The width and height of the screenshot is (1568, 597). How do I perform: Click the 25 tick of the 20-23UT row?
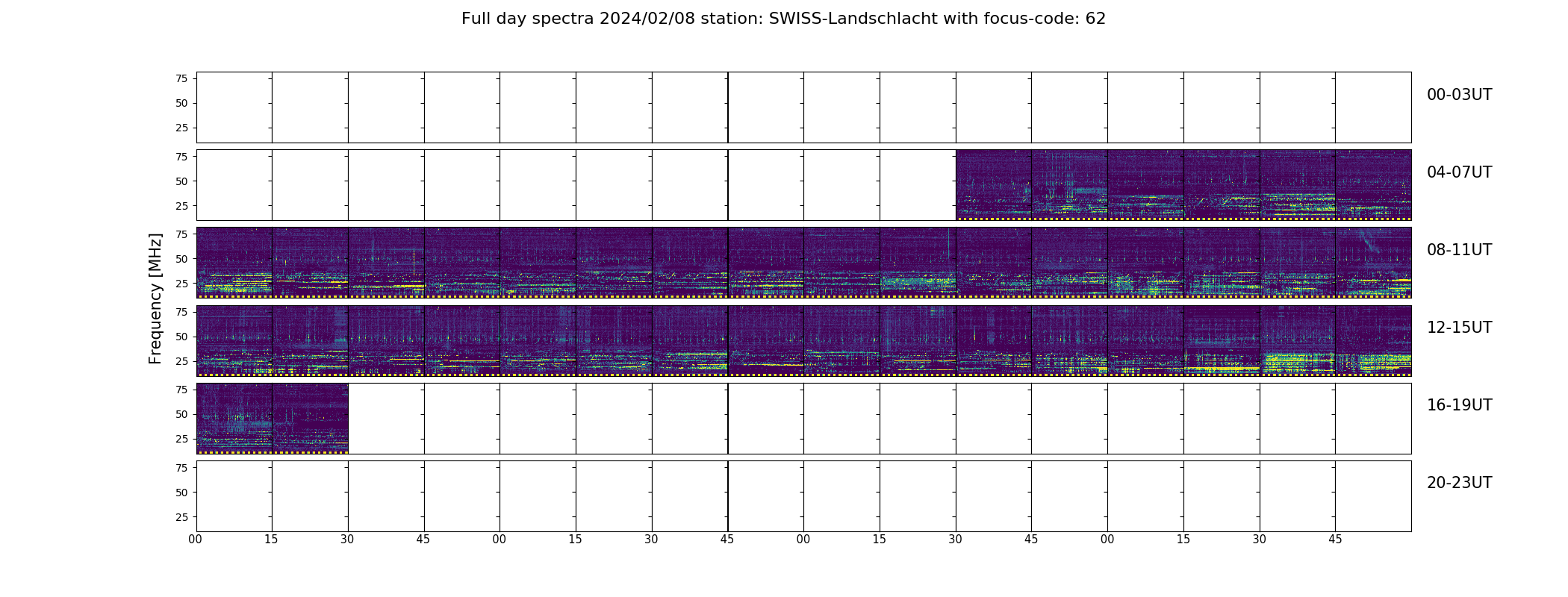coord(181,516)
